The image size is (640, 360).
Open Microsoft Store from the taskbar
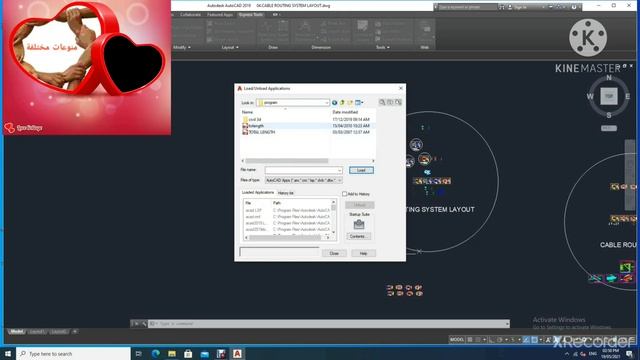[188, 353]
